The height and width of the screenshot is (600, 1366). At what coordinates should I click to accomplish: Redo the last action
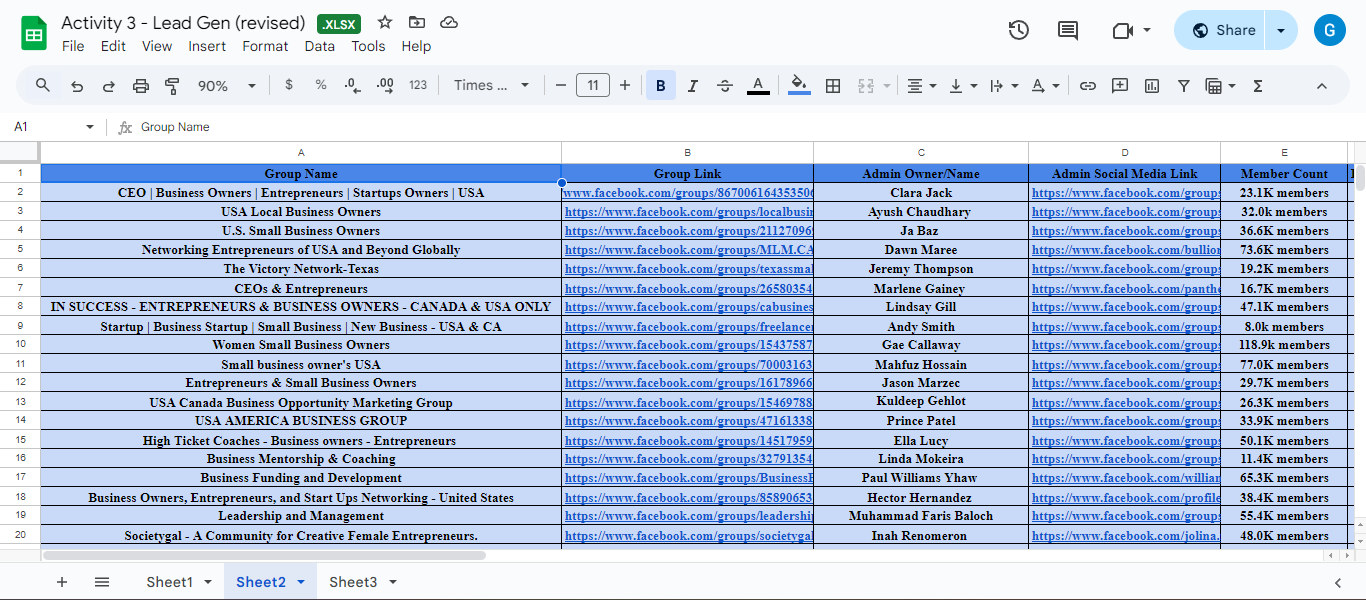[x=109, y=86]
